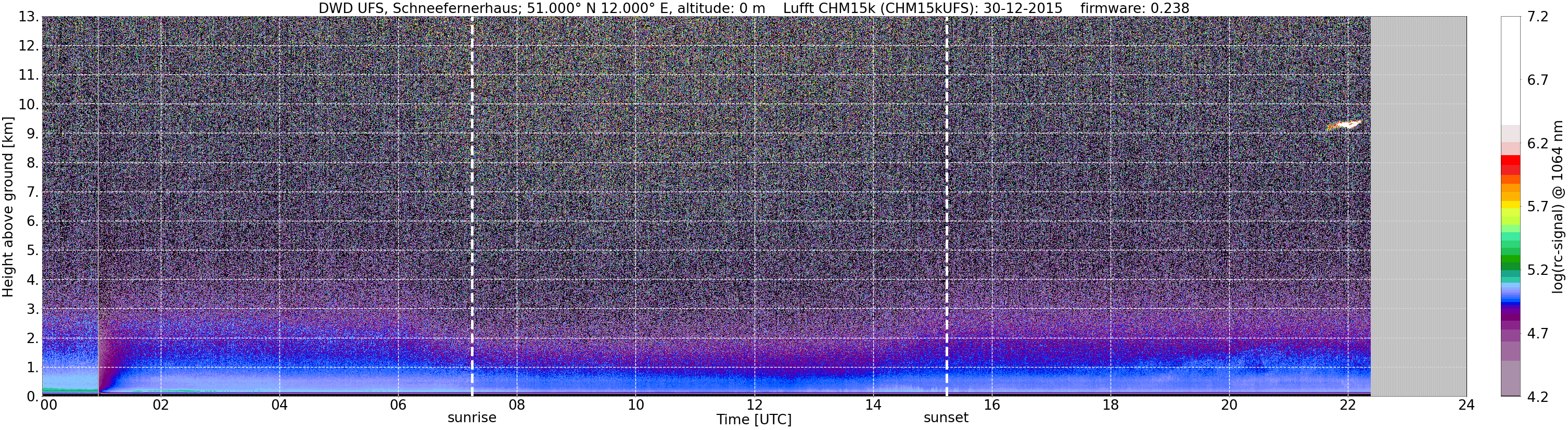Click the 06 time axis tick label
Viewport: 1568px width, 430px height.
click(x=398, y=405)
